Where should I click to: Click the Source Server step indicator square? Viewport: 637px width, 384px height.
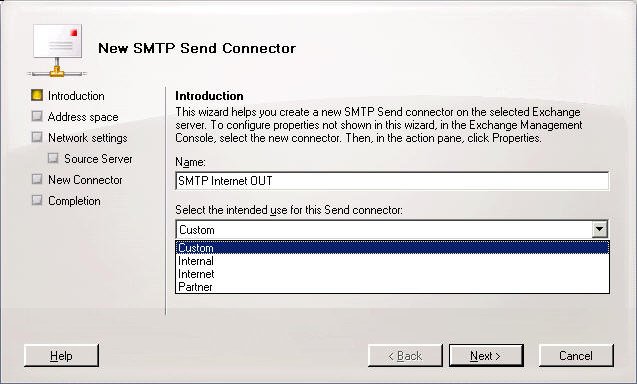click(x=53, y=158)
